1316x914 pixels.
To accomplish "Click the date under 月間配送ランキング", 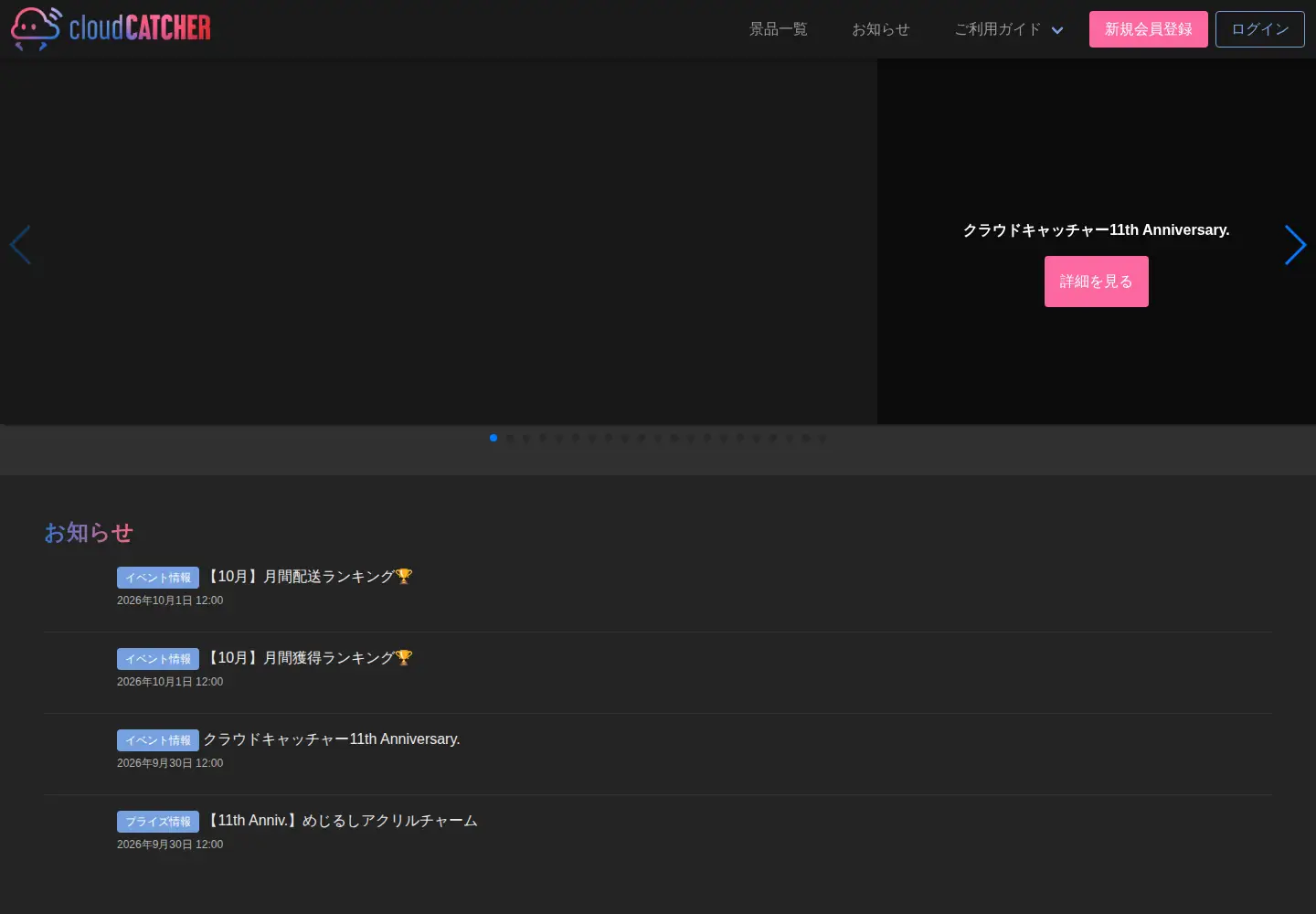I will tap(170, 600).
